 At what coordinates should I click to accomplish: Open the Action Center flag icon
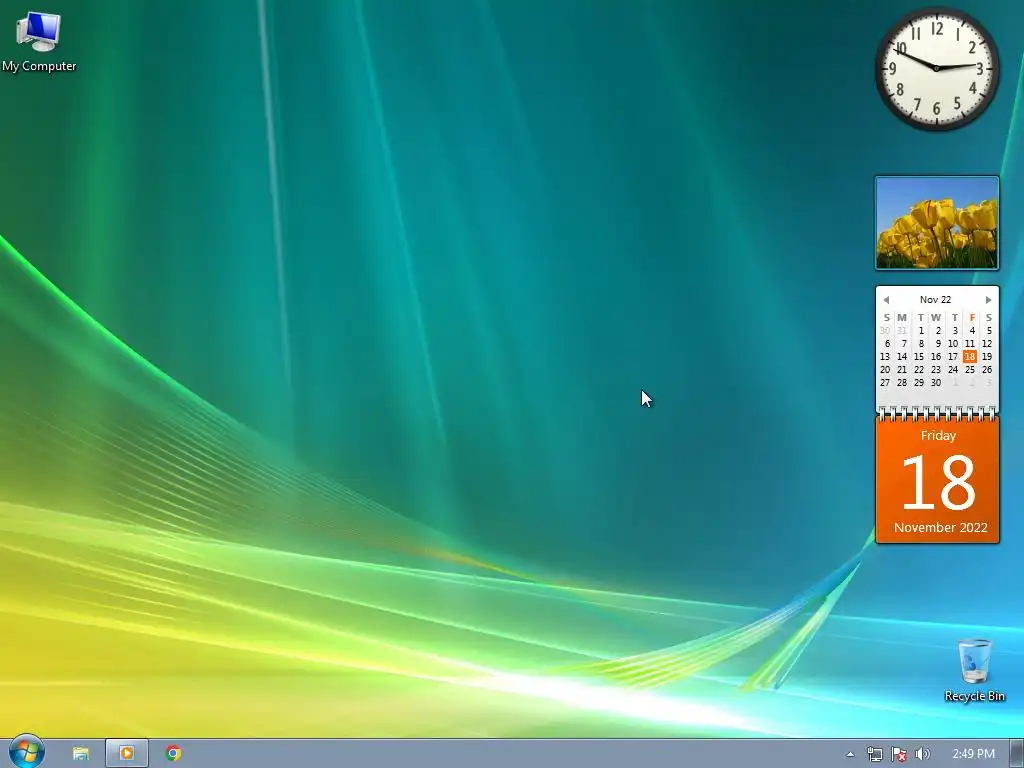[899, 754]
